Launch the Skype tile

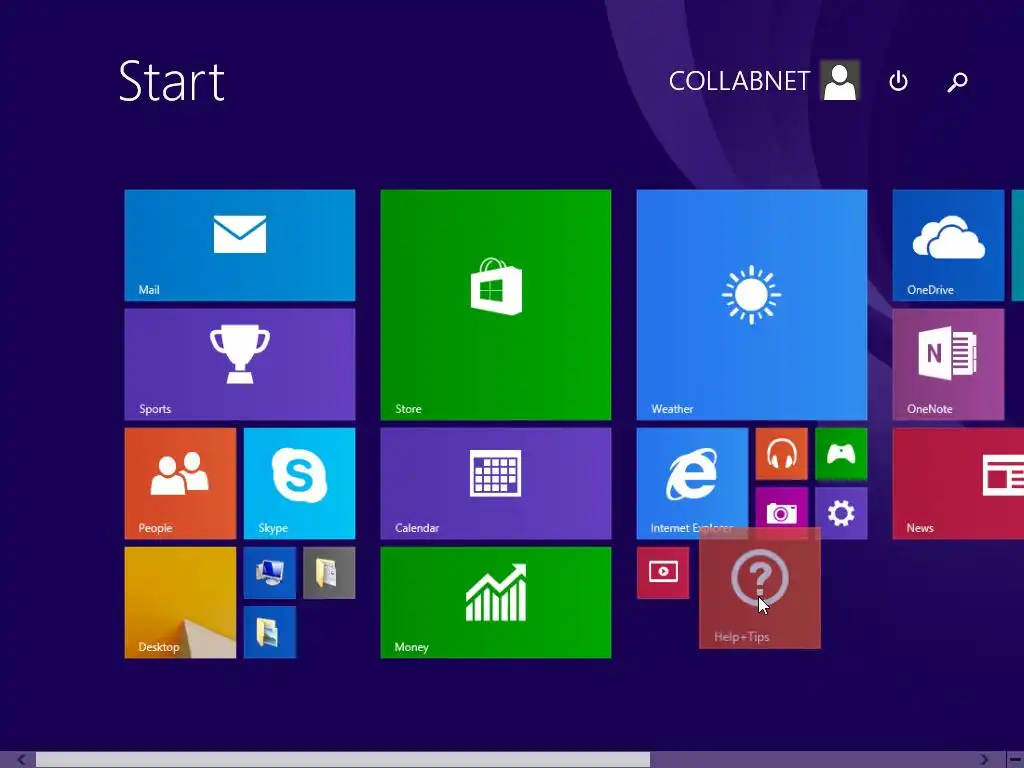click(x=299, y=483)
